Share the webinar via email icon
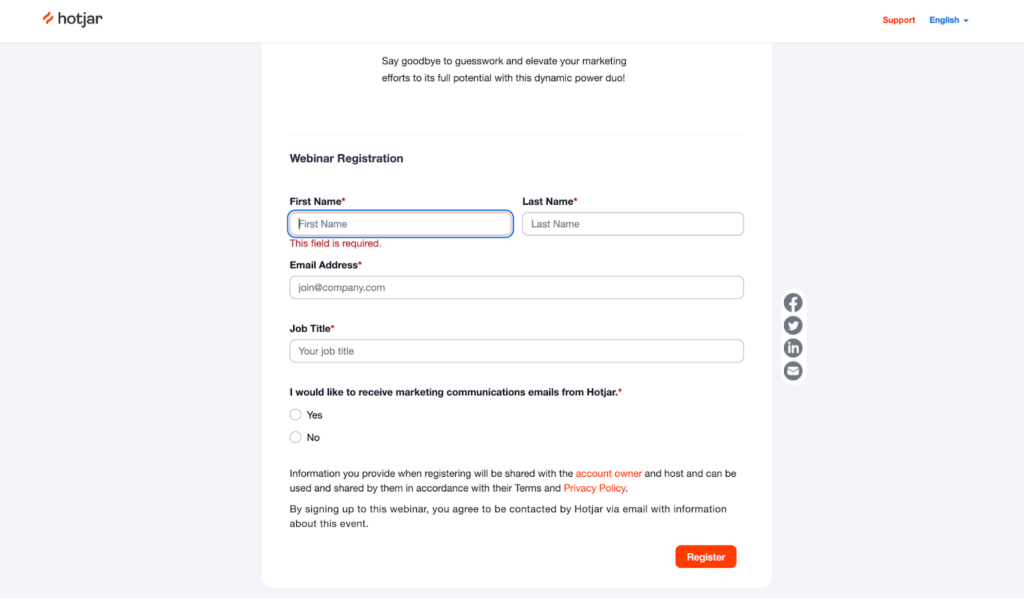This screenshot has height=599, width=1024. tap(793, 371)
